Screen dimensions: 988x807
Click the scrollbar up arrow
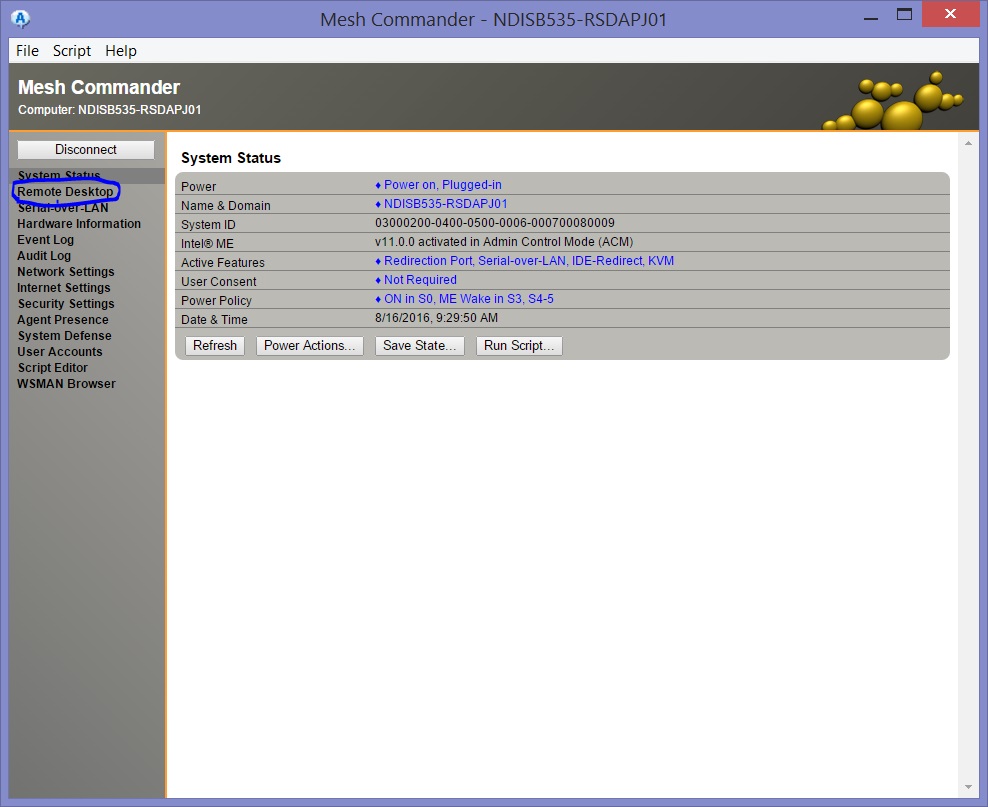968,144
